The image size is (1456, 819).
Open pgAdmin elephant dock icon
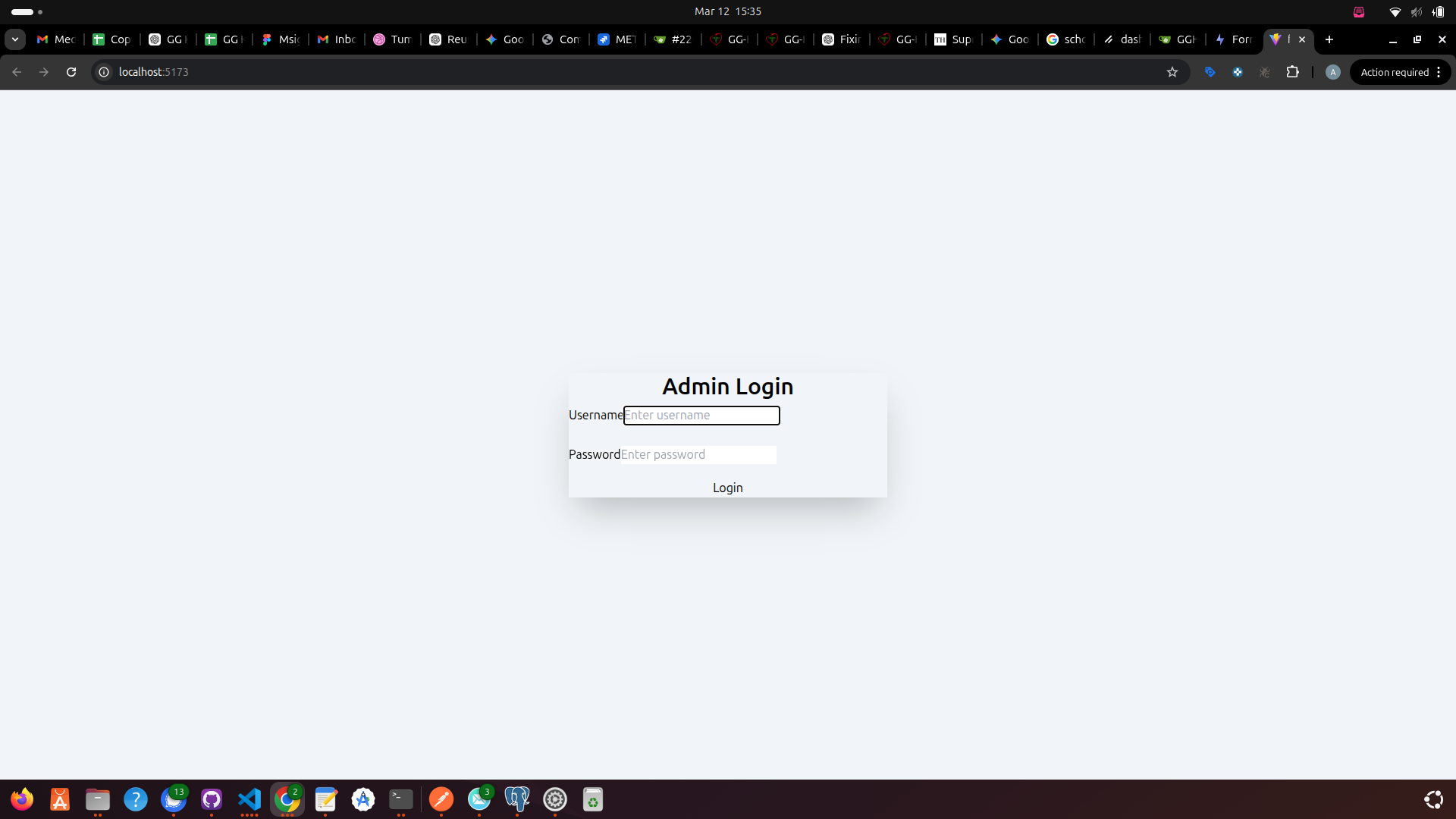pos(517,799)
